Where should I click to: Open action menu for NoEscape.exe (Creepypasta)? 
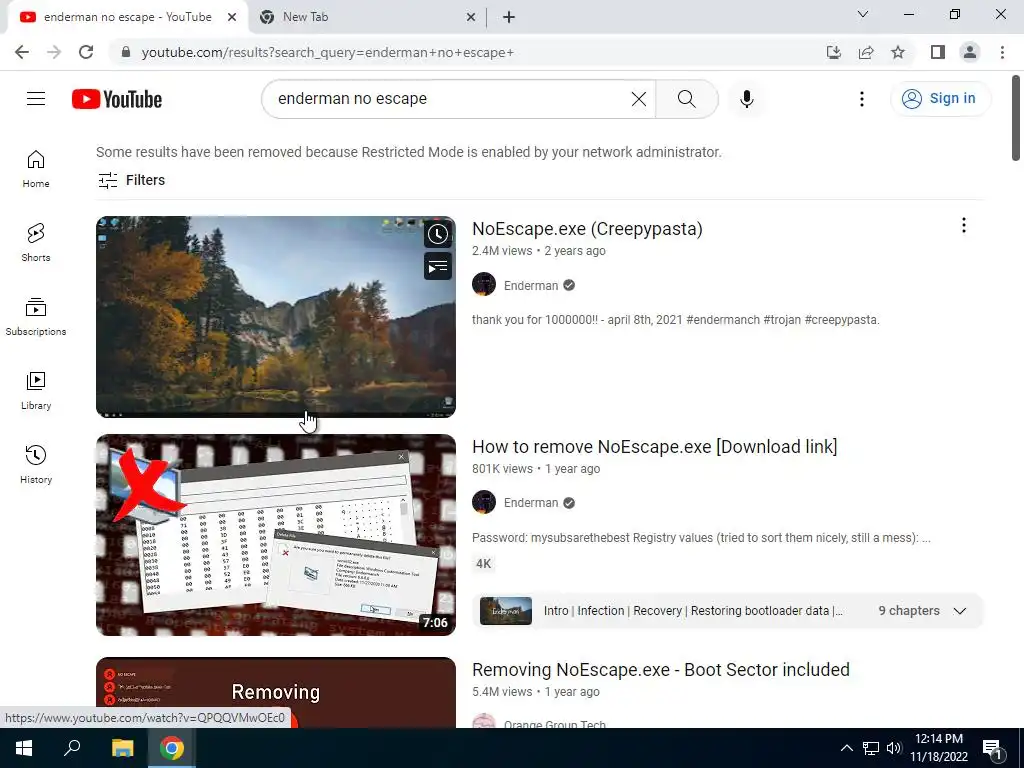click(964, 225)
